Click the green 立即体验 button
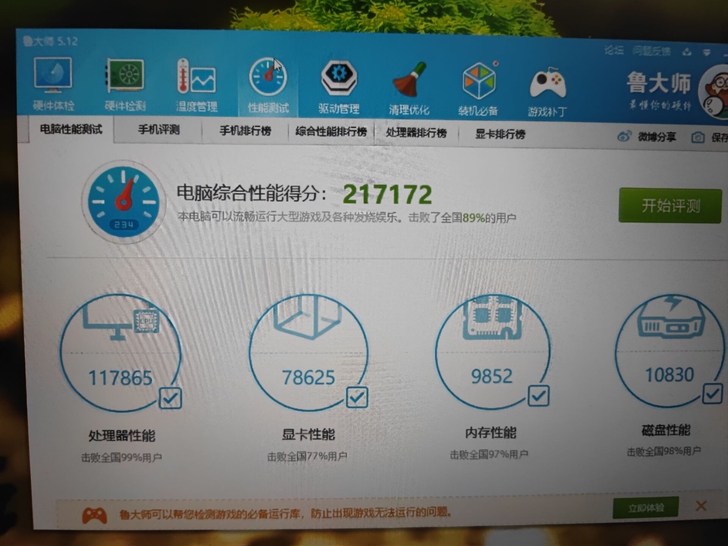The image size is (728, 546). [645, 508]
